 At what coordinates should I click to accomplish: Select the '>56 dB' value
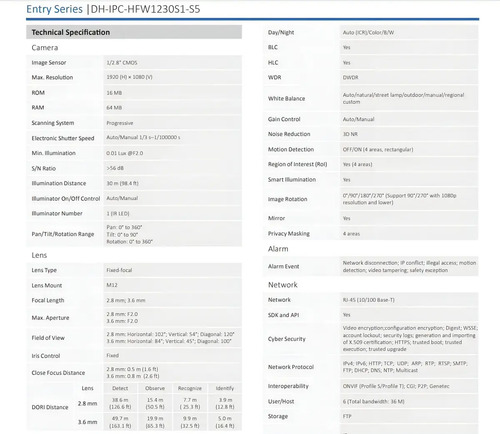point(115,168)
